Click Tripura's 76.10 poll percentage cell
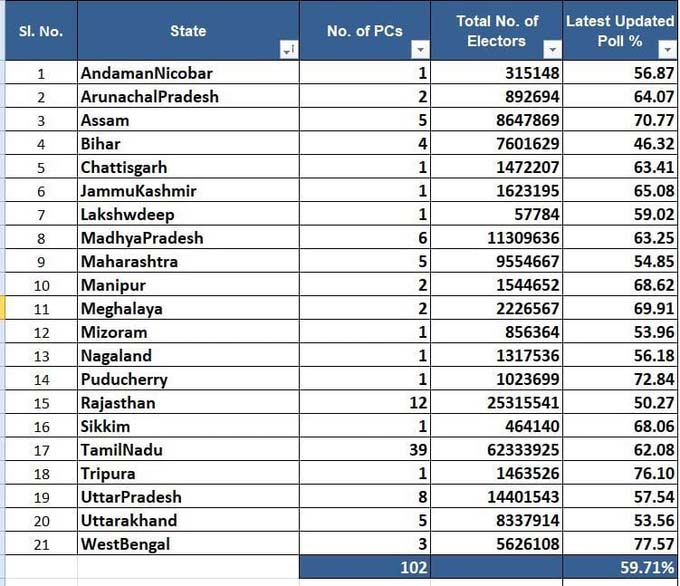 tap(620, 473)
